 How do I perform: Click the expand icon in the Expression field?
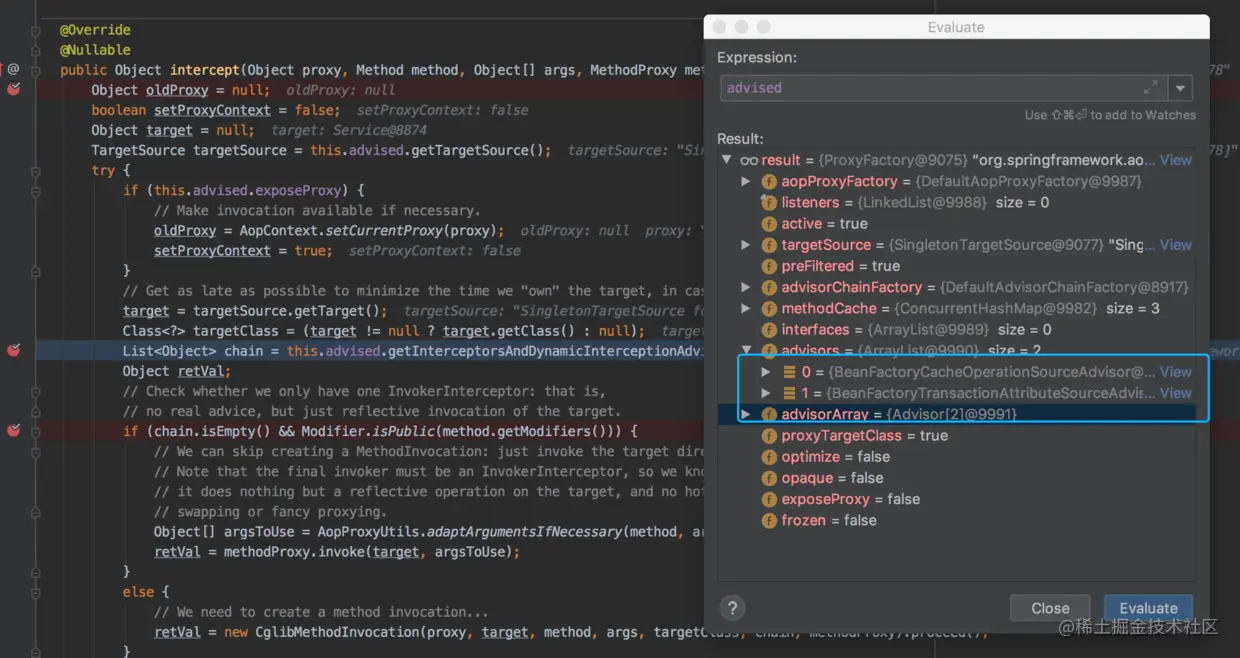pos(1151,88)
